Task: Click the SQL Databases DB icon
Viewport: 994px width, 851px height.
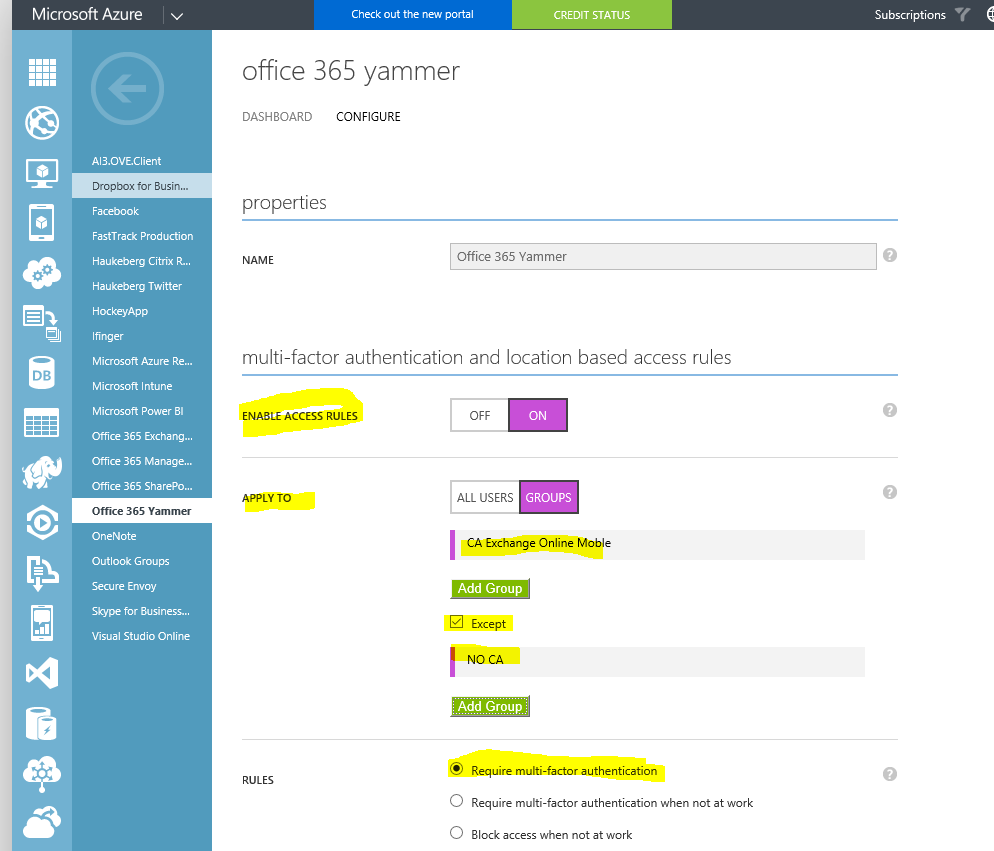Action: 41,373
